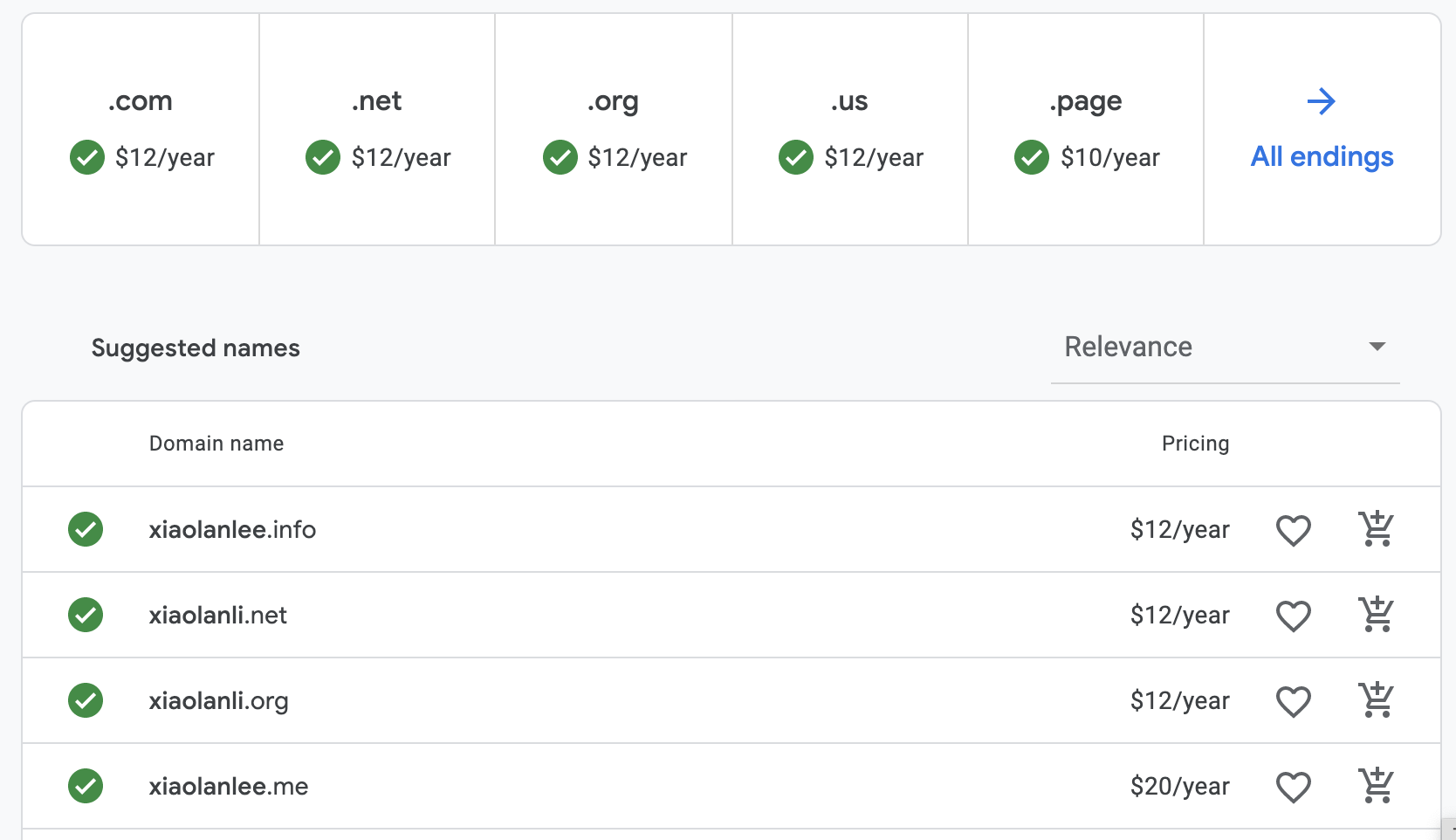Pick the .page ending at $10/year
The height and width of the screenshot is (840, 1456).
1086,129
